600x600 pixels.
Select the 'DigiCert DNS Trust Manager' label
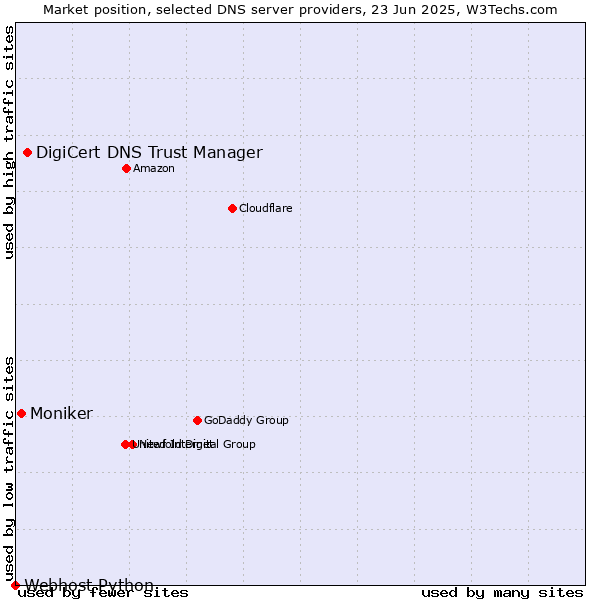pyautogui.click(x=149, y=153)
